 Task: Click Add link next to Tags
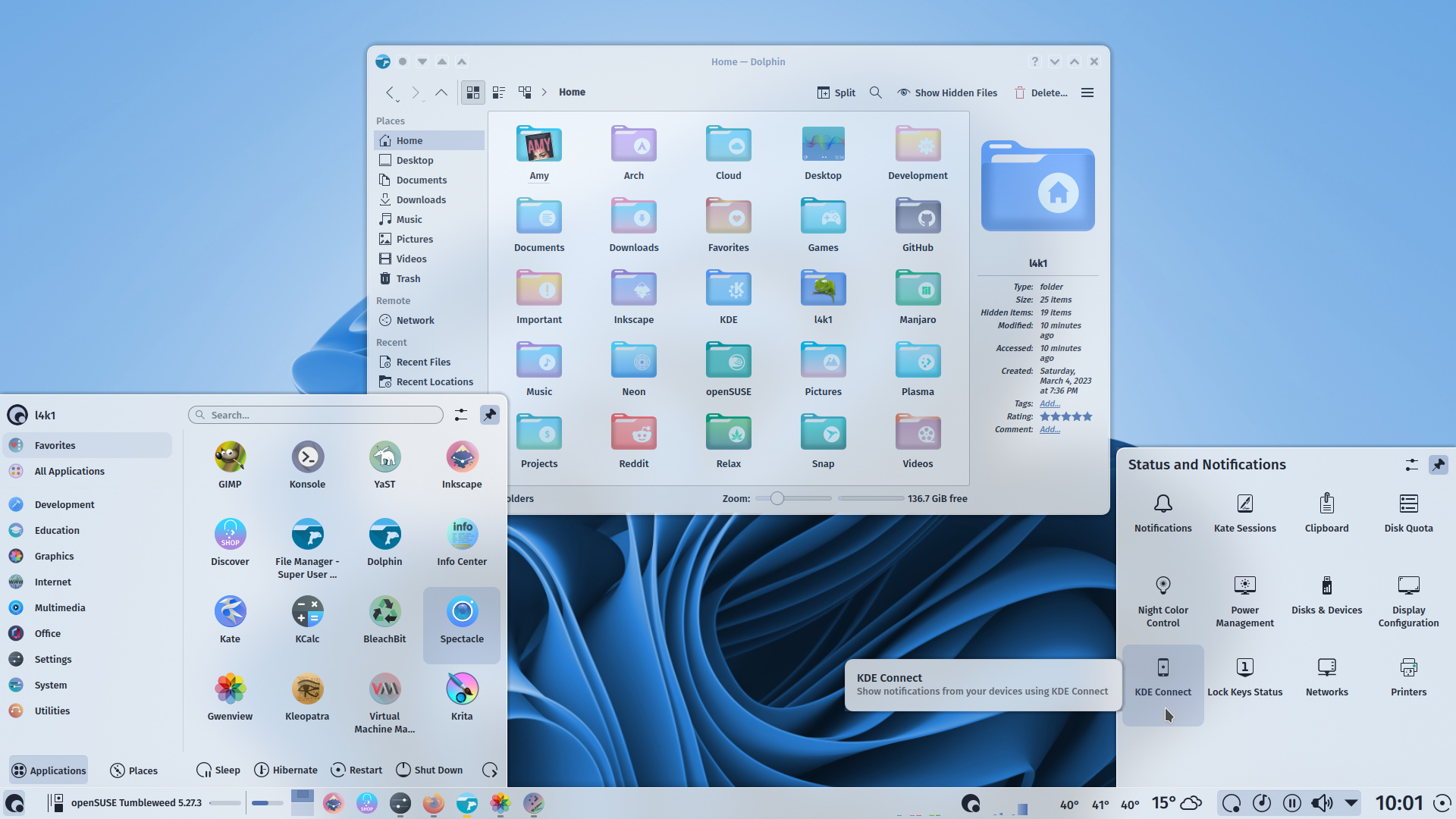(1050, 403)
